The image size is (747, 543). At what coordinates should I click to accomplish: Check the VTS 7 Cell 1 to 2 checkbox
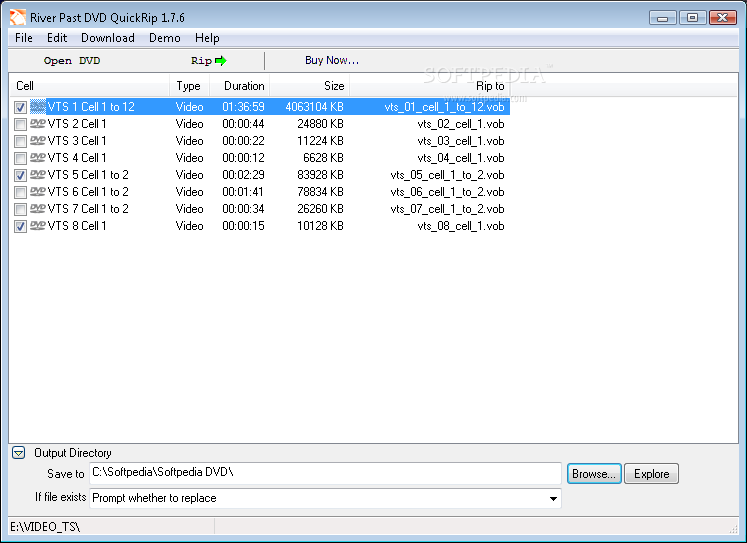coord(20,209)
